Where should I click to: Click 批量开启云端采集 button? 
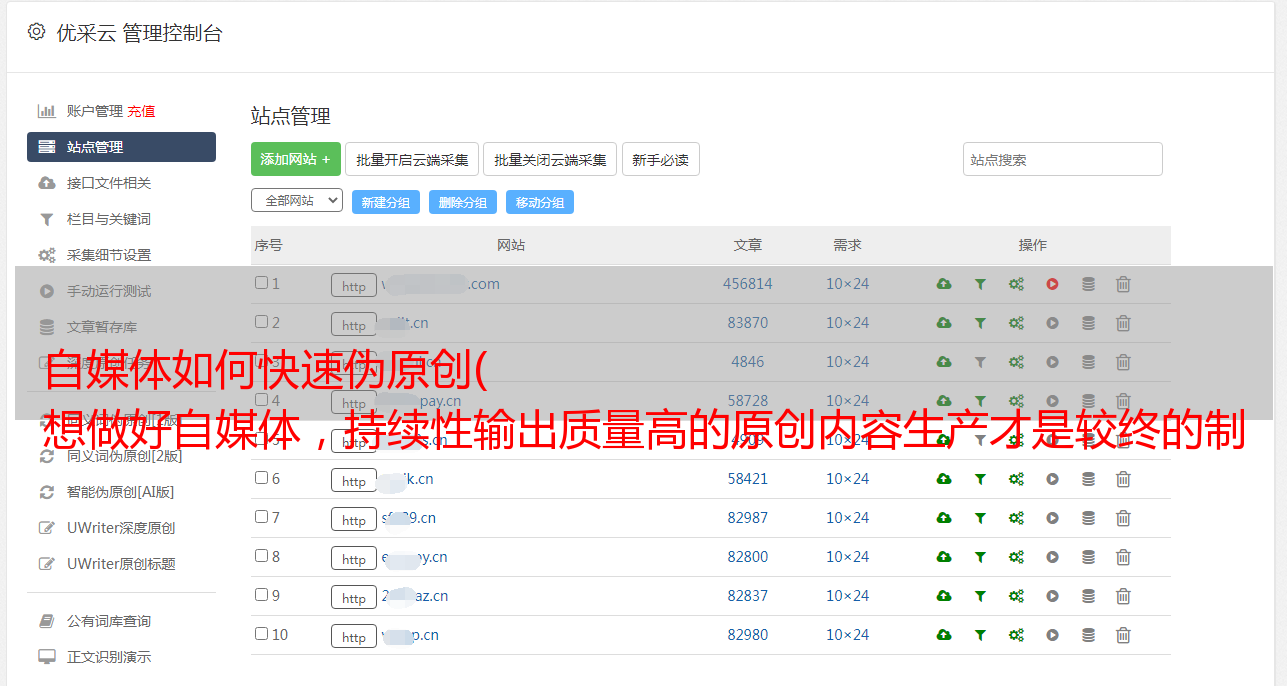(x=413, y=159)
